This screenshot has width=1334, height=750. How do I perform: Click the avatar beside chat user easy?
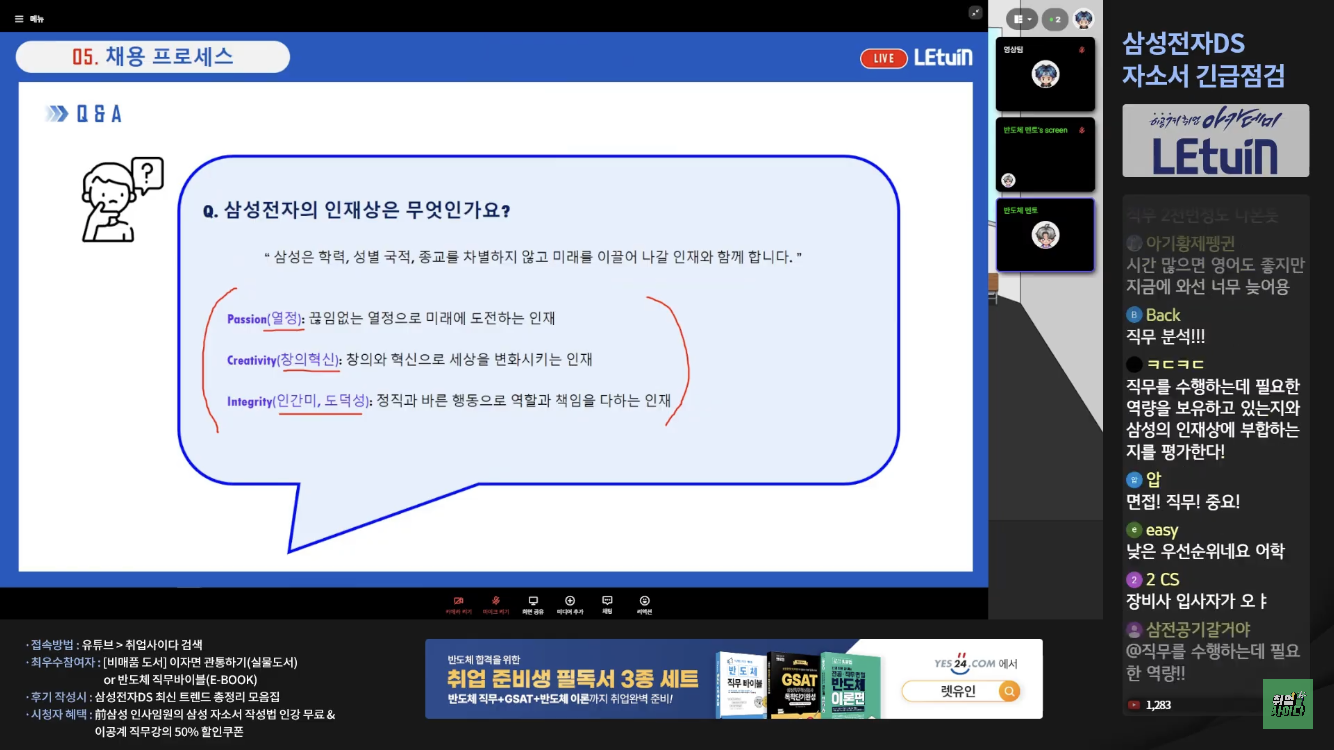(x=1134, y=530)
